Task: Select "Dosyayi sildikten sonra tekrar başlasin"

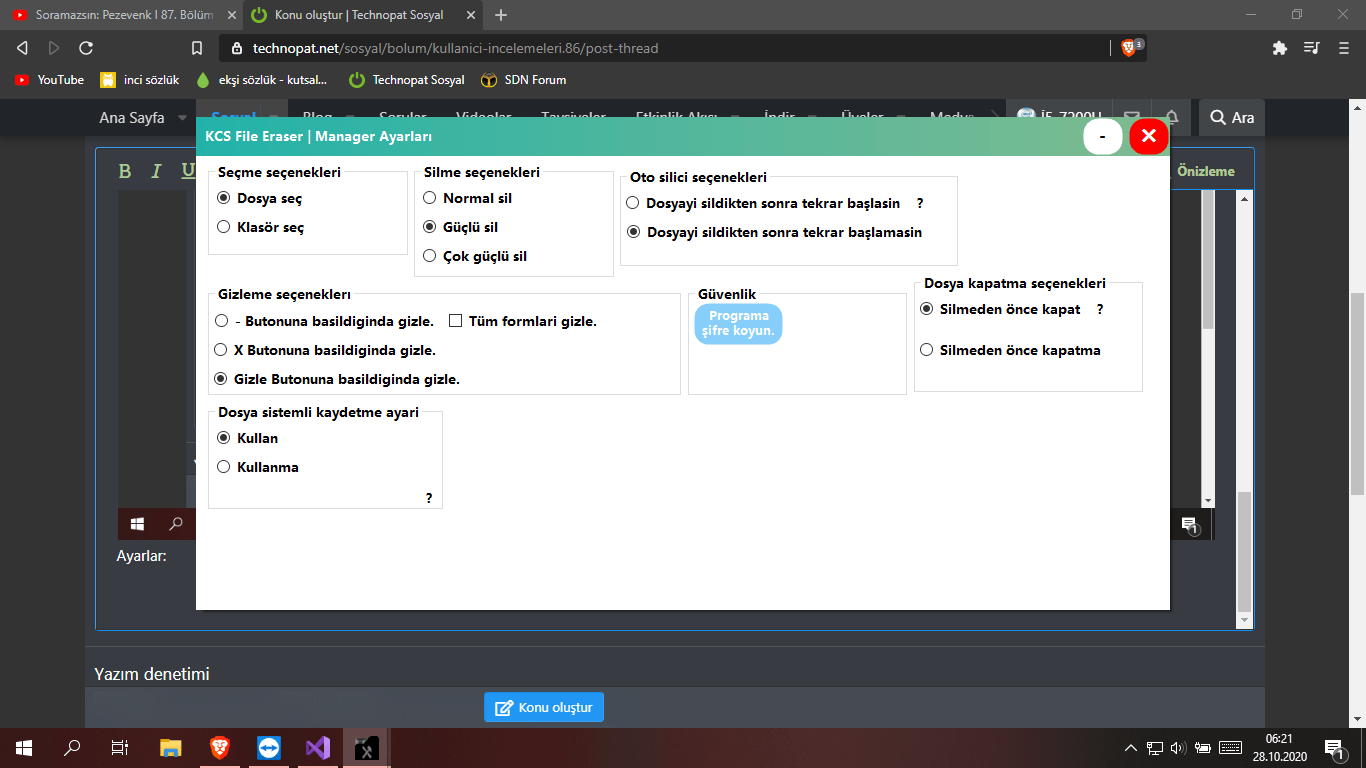Action: [763, 204]
